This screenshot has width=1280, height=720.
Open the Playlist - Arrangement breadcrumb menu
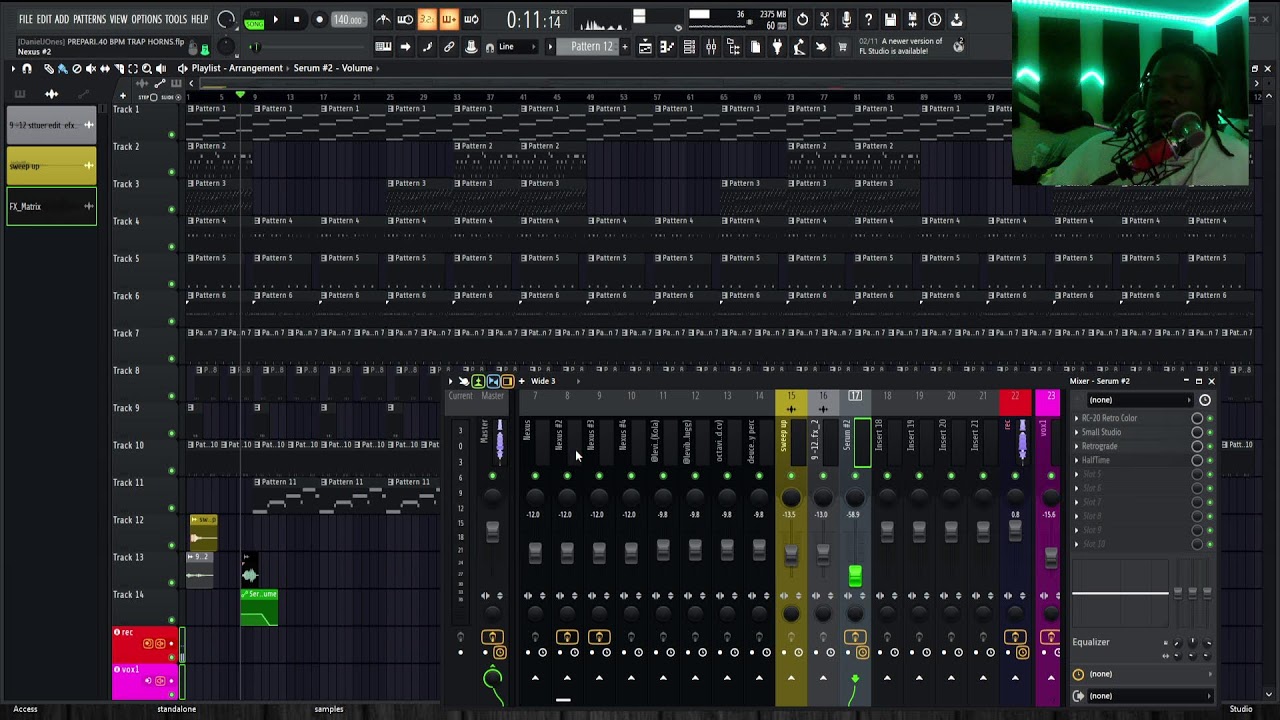[237, 68]
